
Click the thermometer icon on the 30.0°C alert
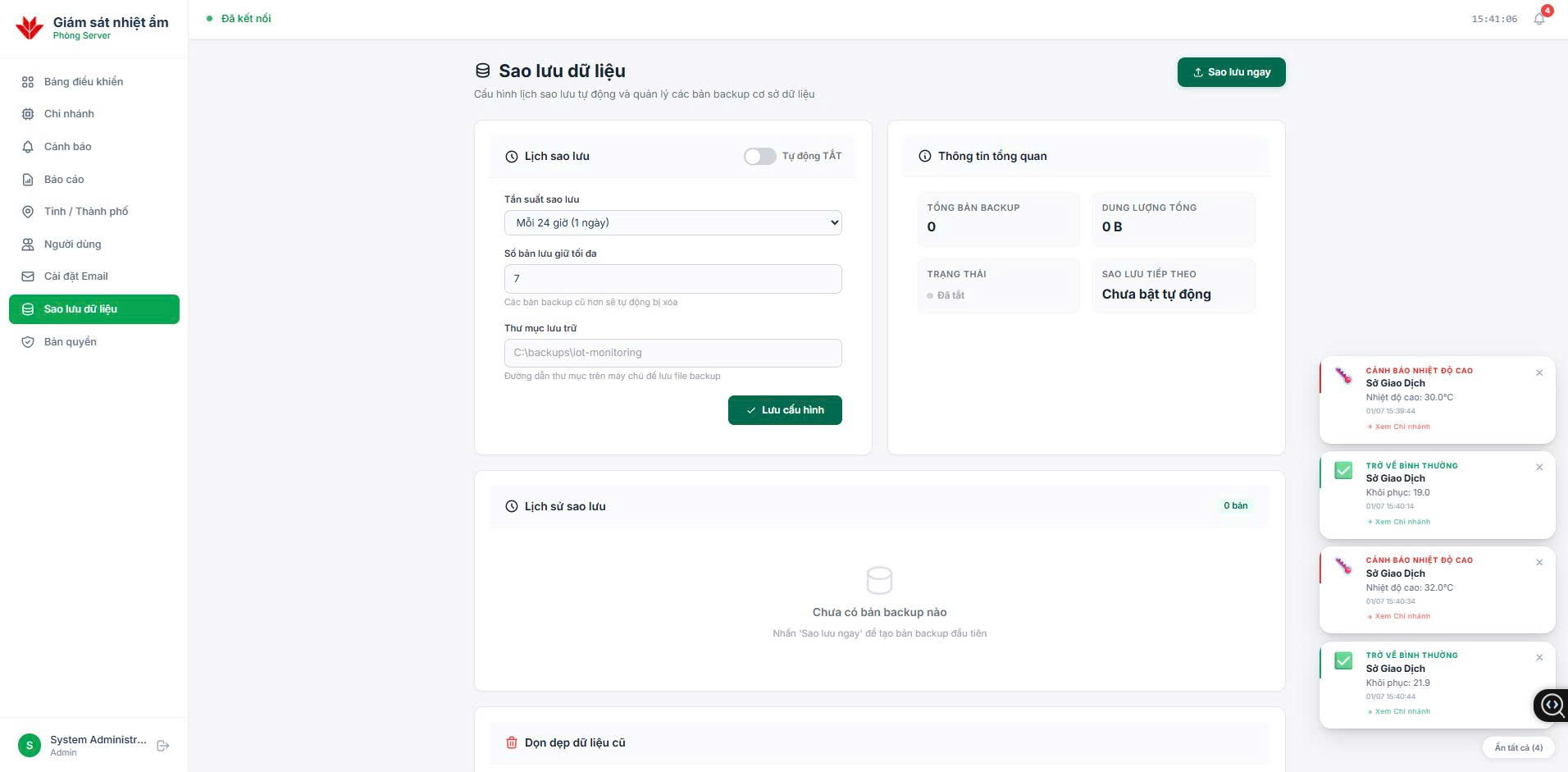1343,376
